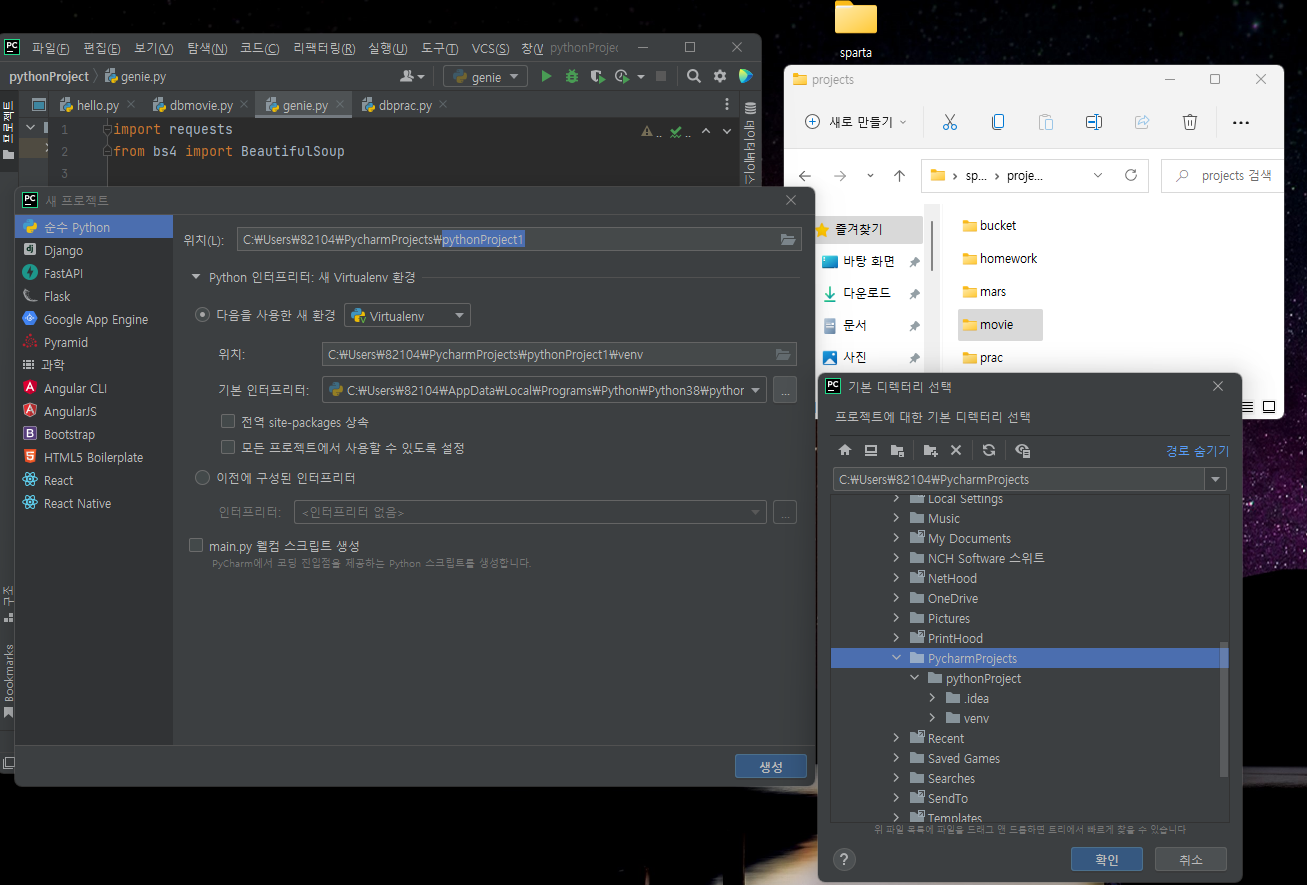Click the copy icon in projects Explorer

pyautogui.click(x=998, y=122)
